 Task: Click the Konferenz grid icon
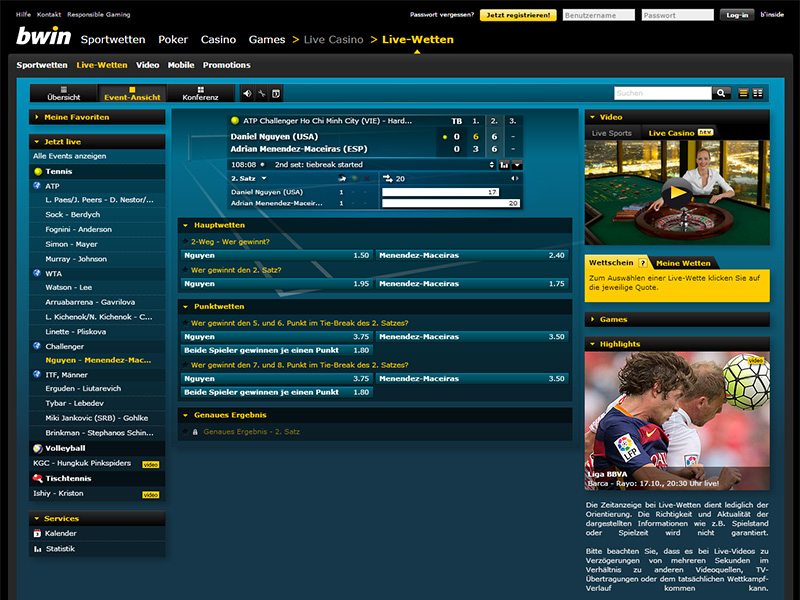click(x=201, y=89)
